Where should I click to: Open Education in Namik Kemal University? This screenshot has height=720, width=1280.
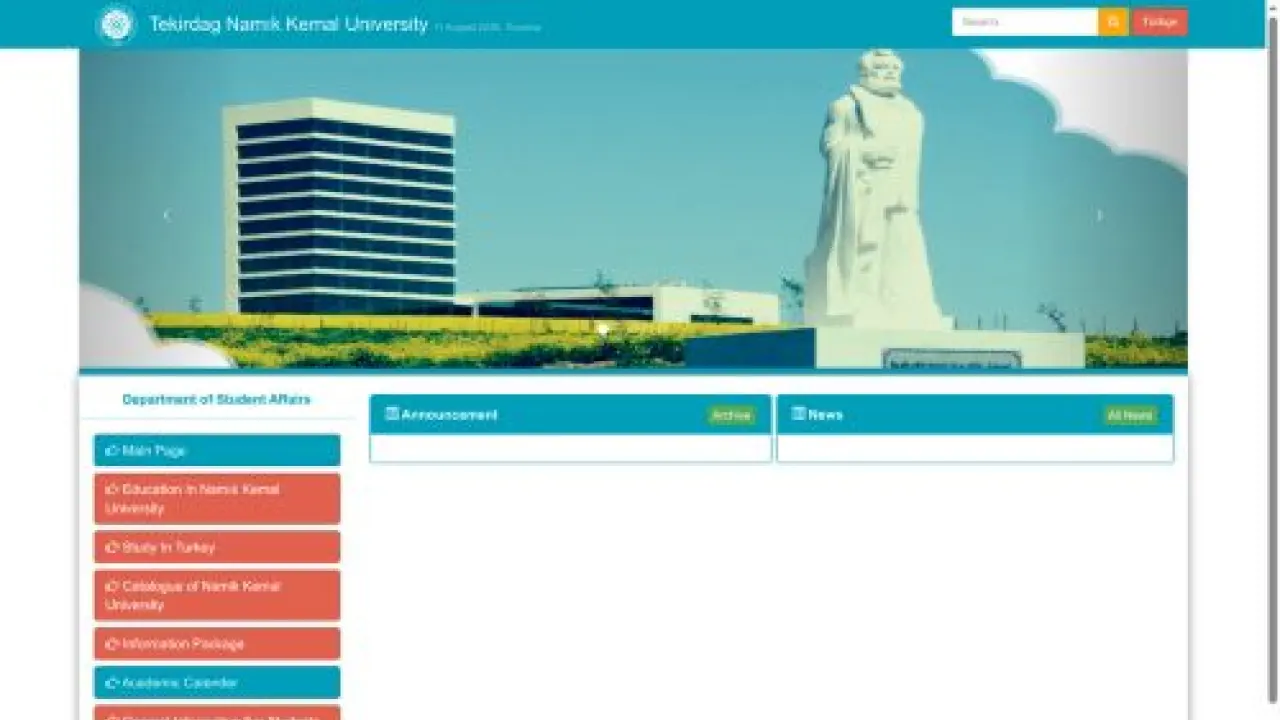[x=217, y=499]
